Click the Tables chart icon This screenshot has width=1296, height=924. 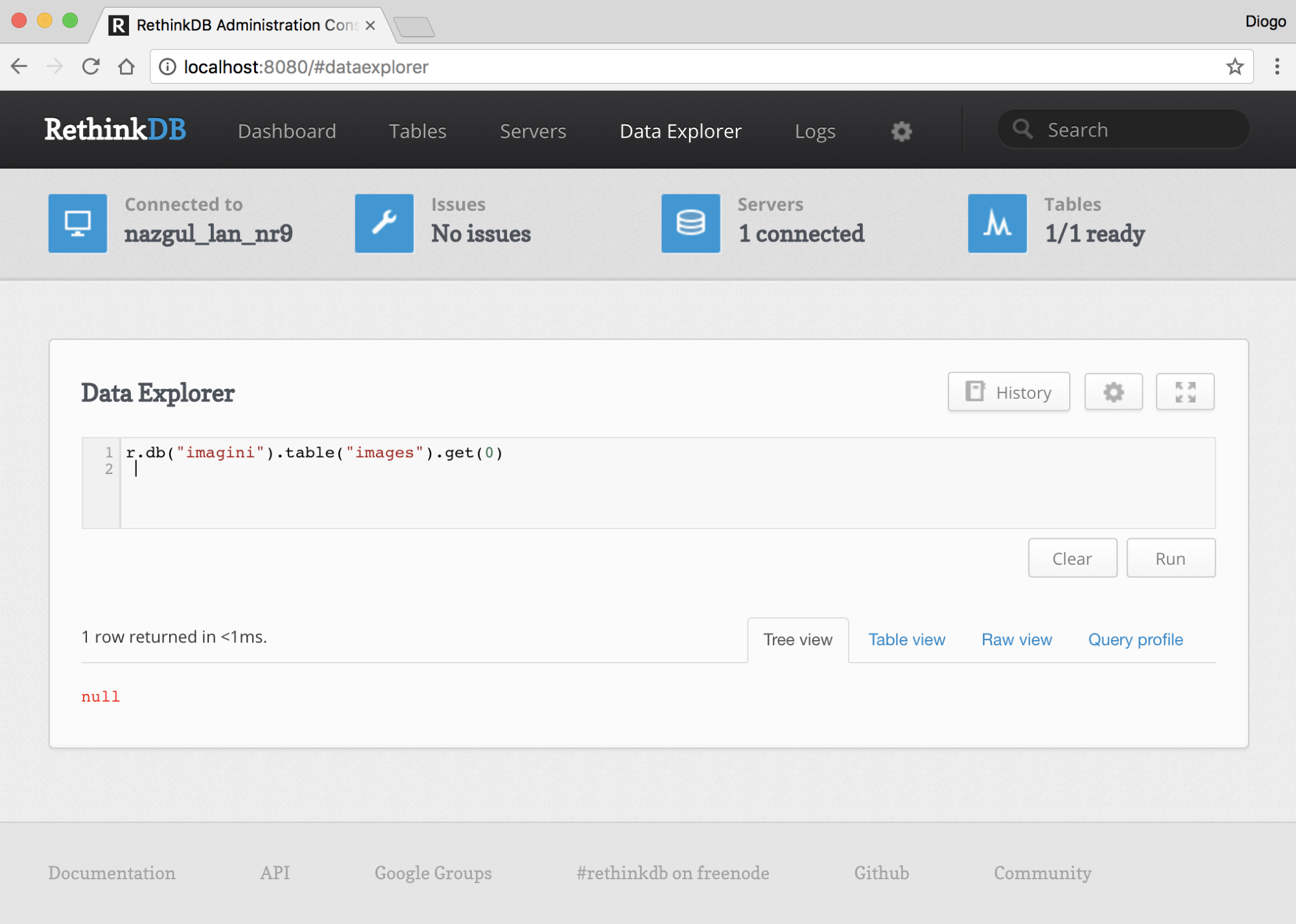tap(996, 223)
